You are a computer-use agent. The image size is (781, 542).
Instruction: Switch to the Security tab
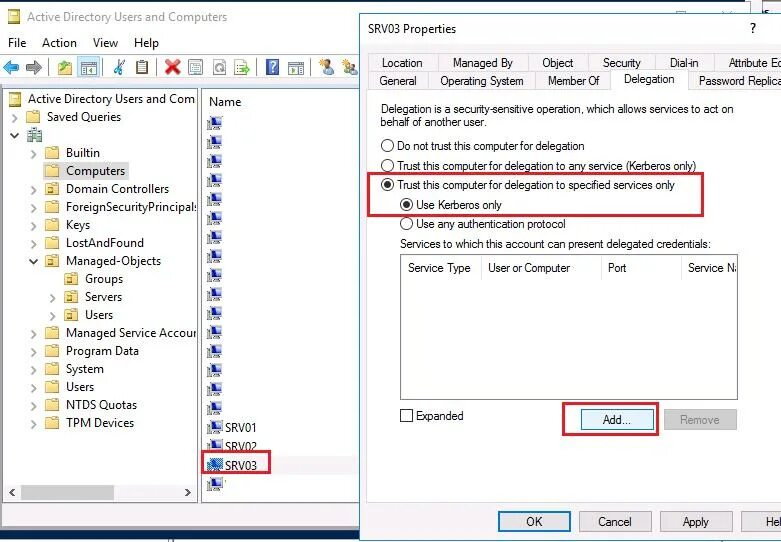coord(621,63)
